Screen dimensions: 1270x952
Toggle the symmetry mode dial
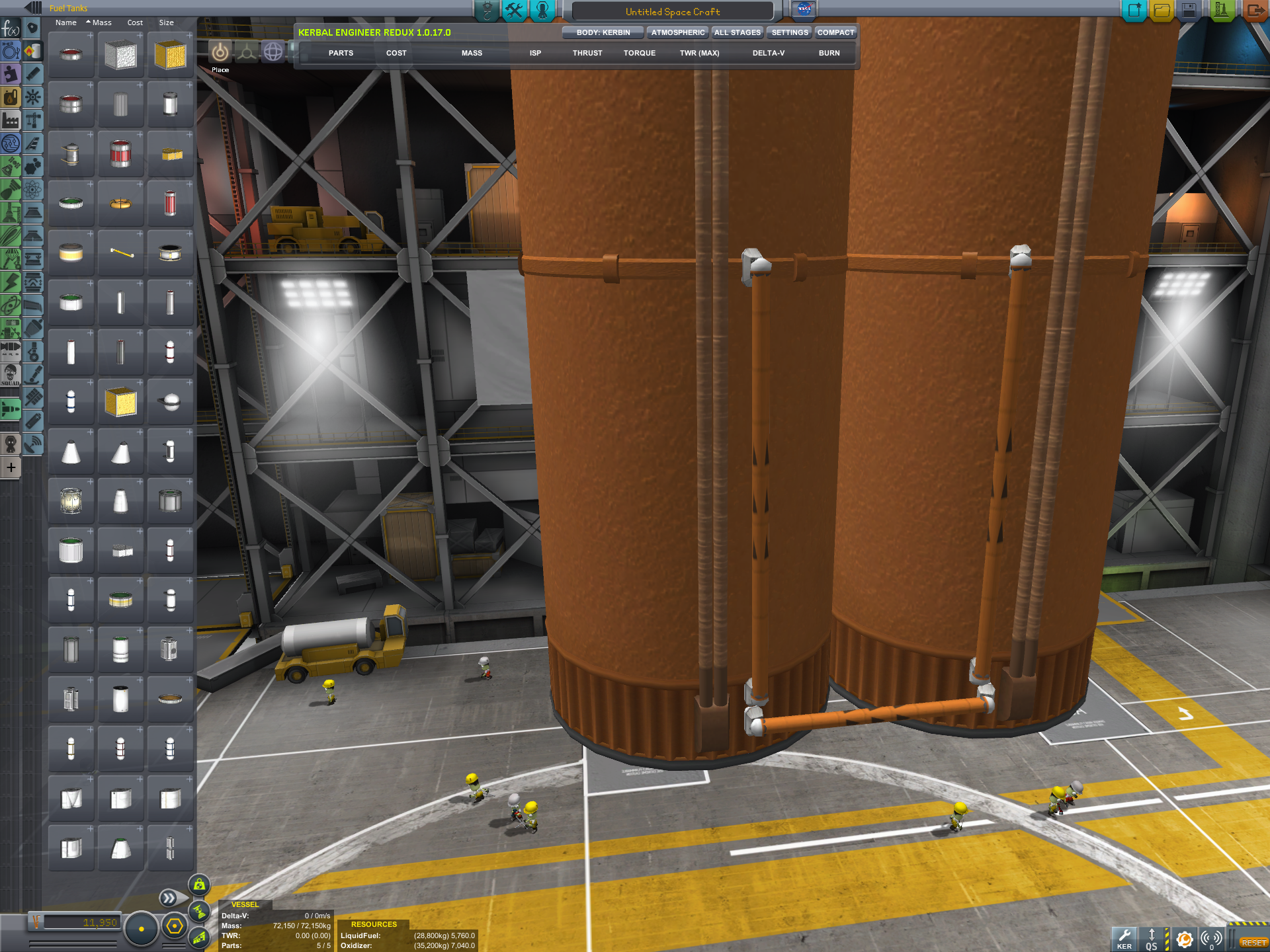[141, 929]
